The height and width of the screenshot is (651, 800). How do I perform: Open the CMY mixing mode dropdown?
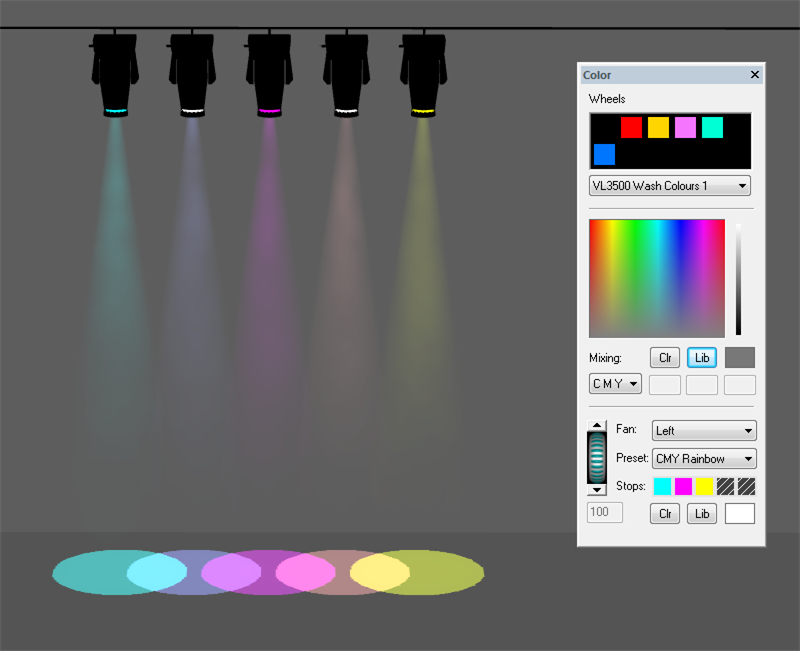pyautogui.click(x=615, y=384)
